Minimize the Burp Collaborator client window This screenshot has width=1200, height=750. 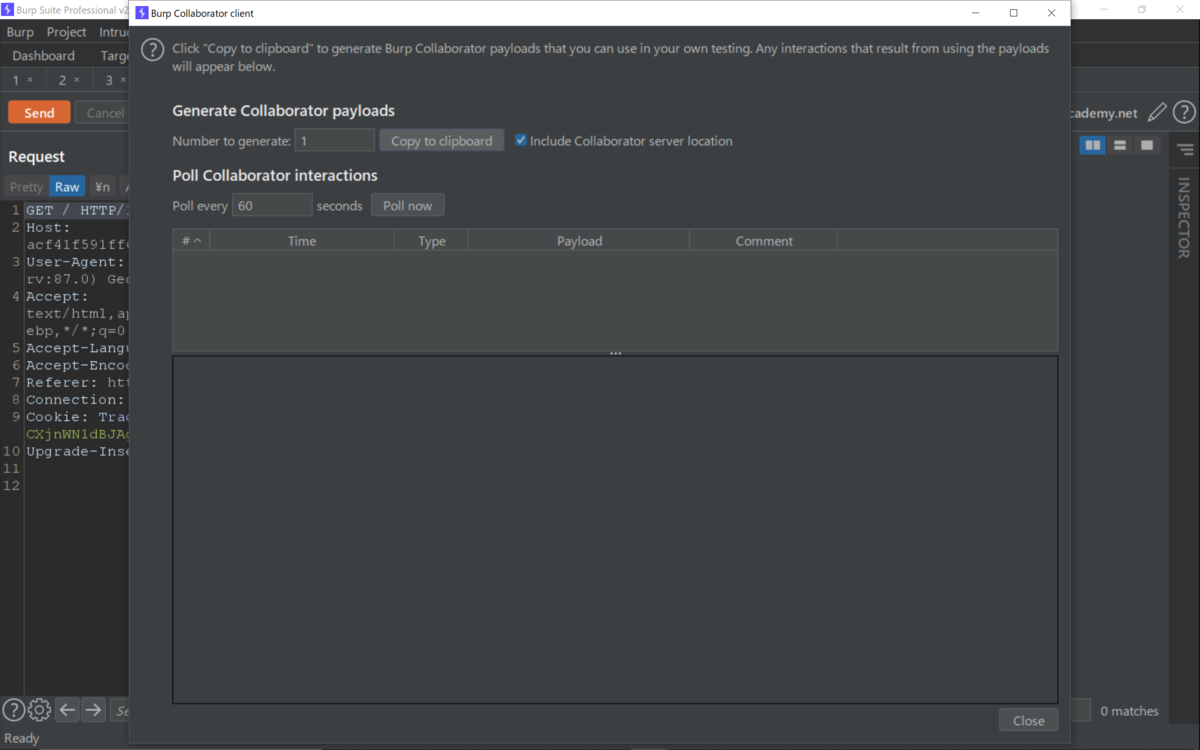(975, 13)
